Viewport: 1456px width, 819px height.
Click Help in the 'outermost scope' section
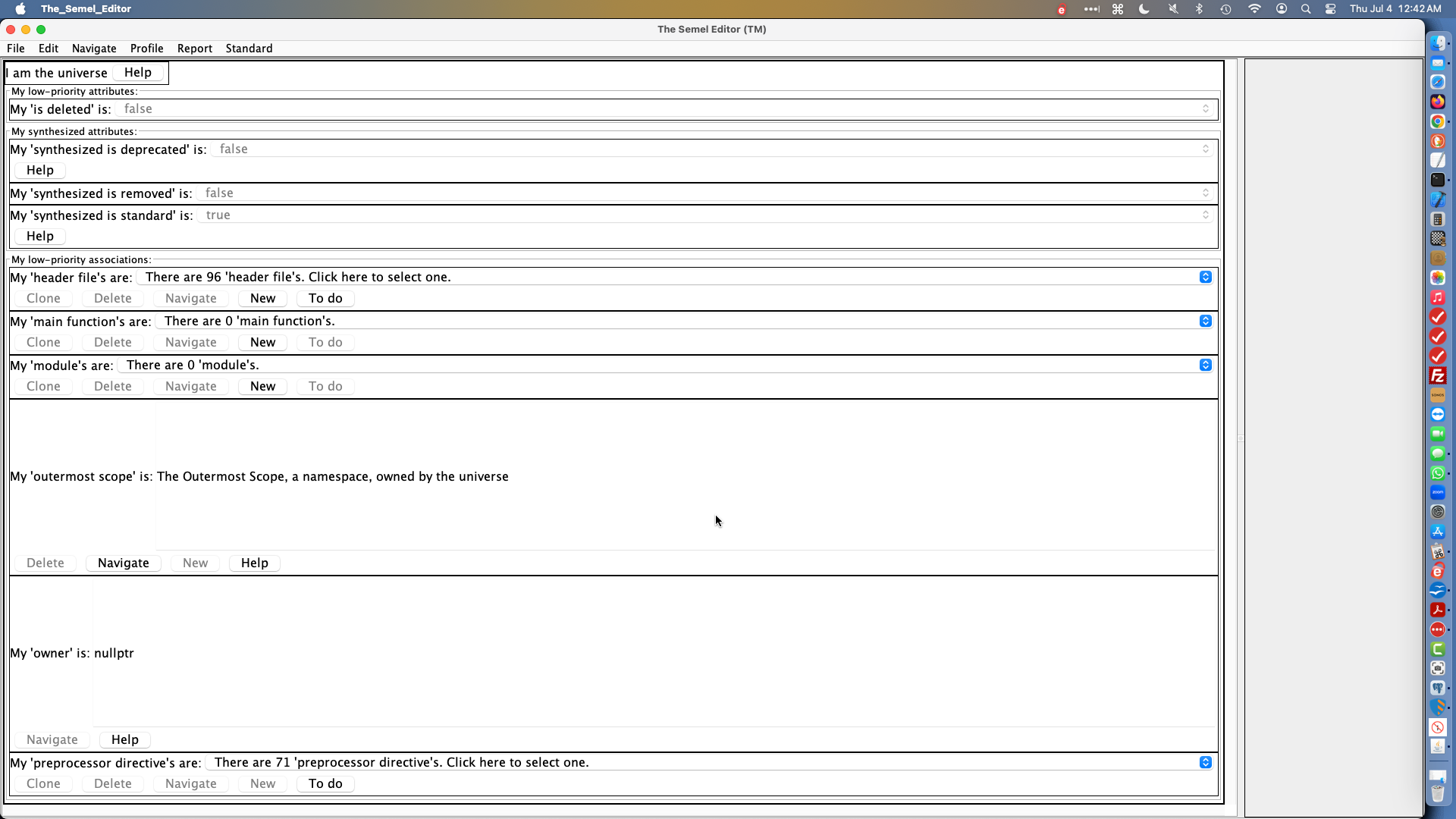255,563
